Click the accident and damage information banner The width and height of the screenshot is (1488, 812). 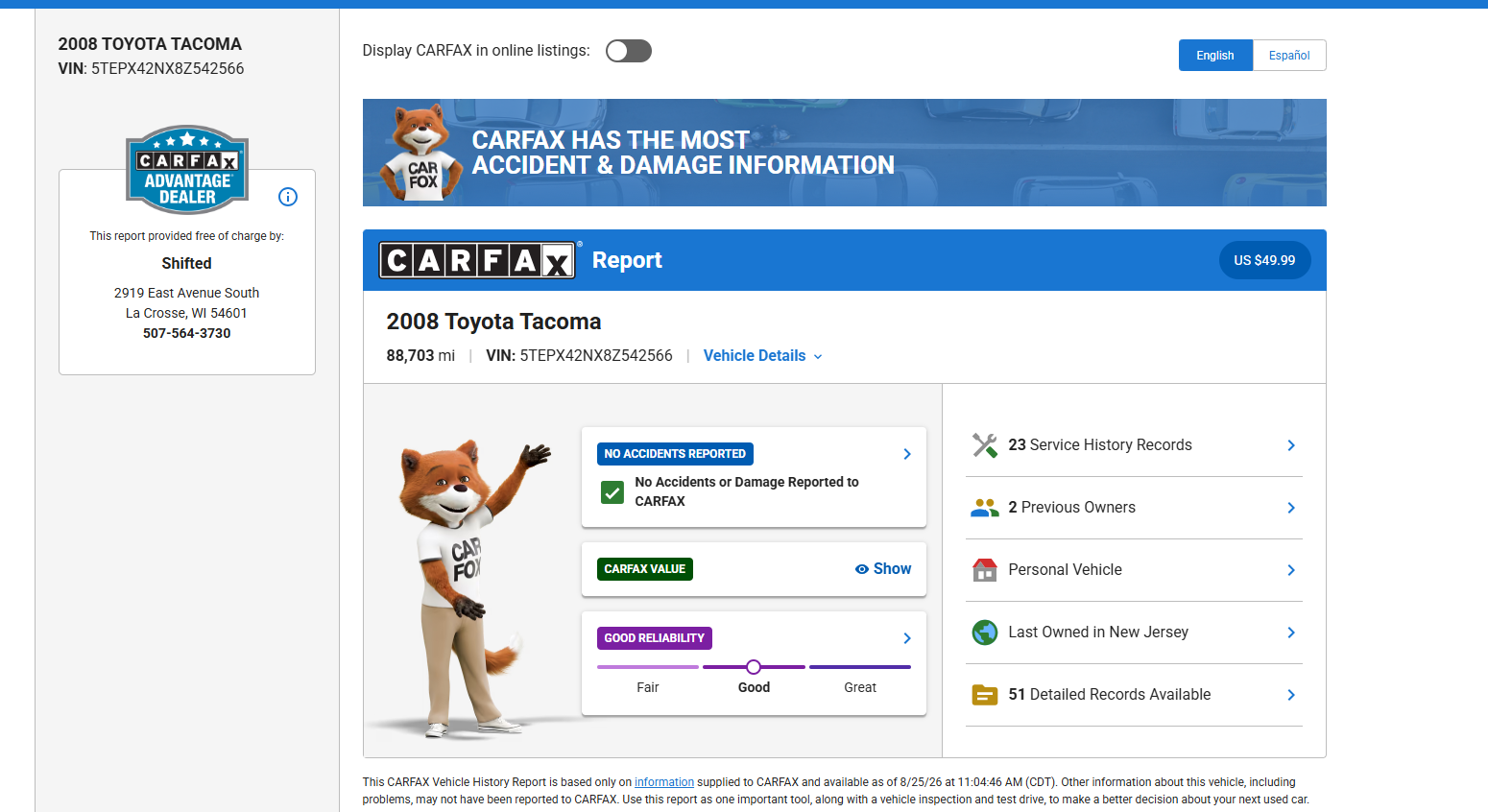click(x=845, y=153)
